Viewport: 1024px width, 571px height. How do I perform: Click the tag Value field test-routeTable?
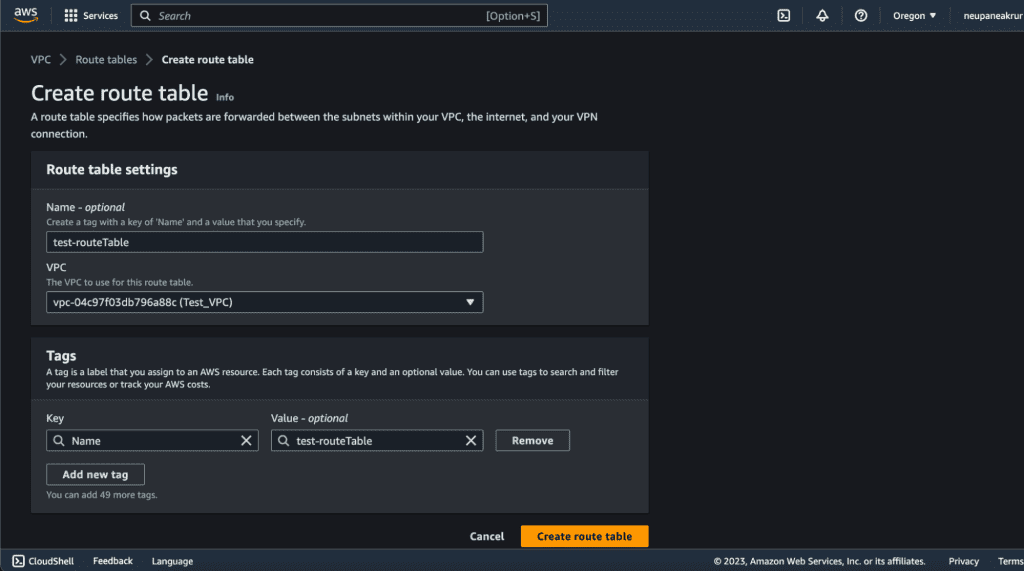pos(377,440)
